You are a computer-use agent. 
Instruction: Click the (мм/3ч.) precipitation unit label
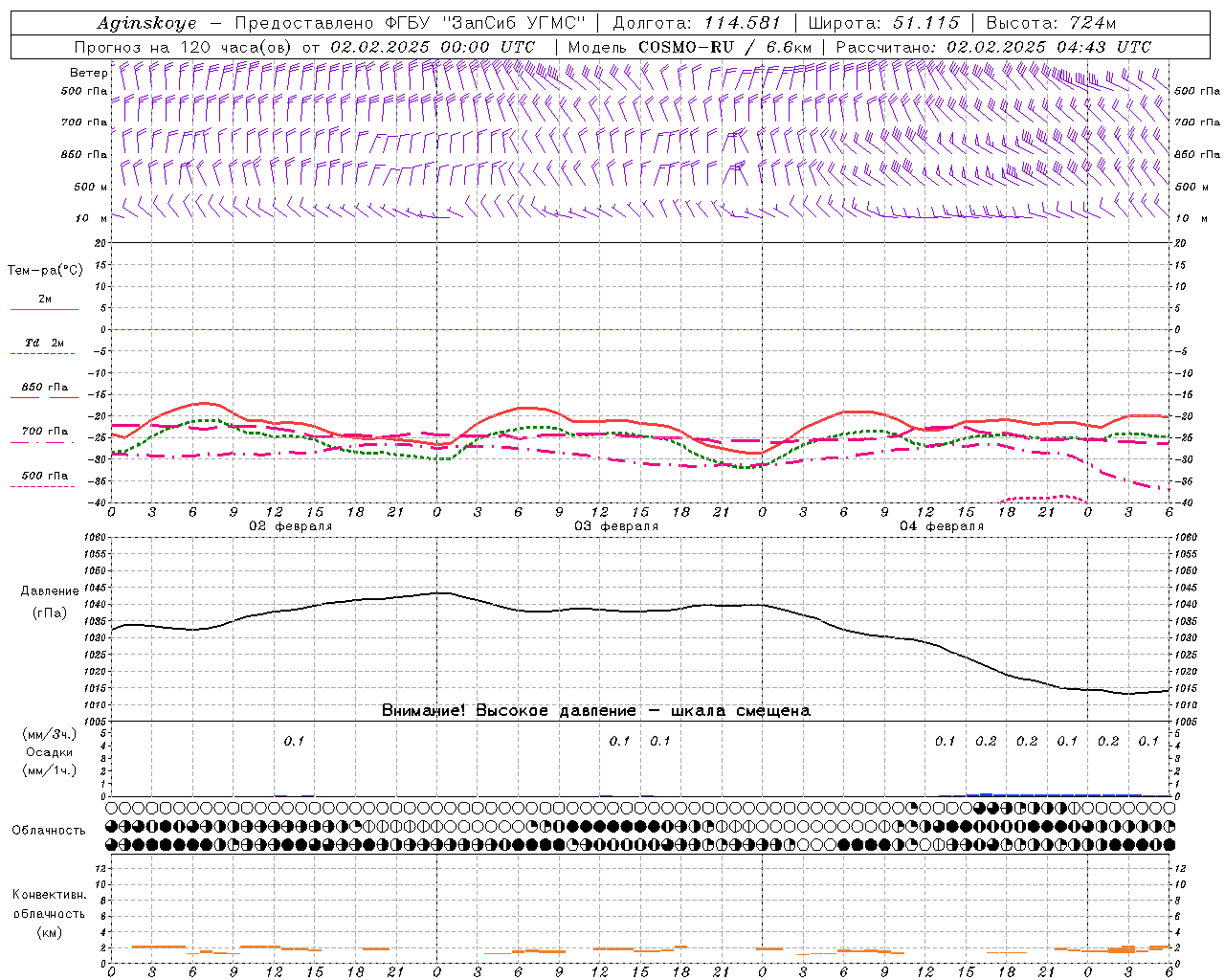(x=49, y=734)
